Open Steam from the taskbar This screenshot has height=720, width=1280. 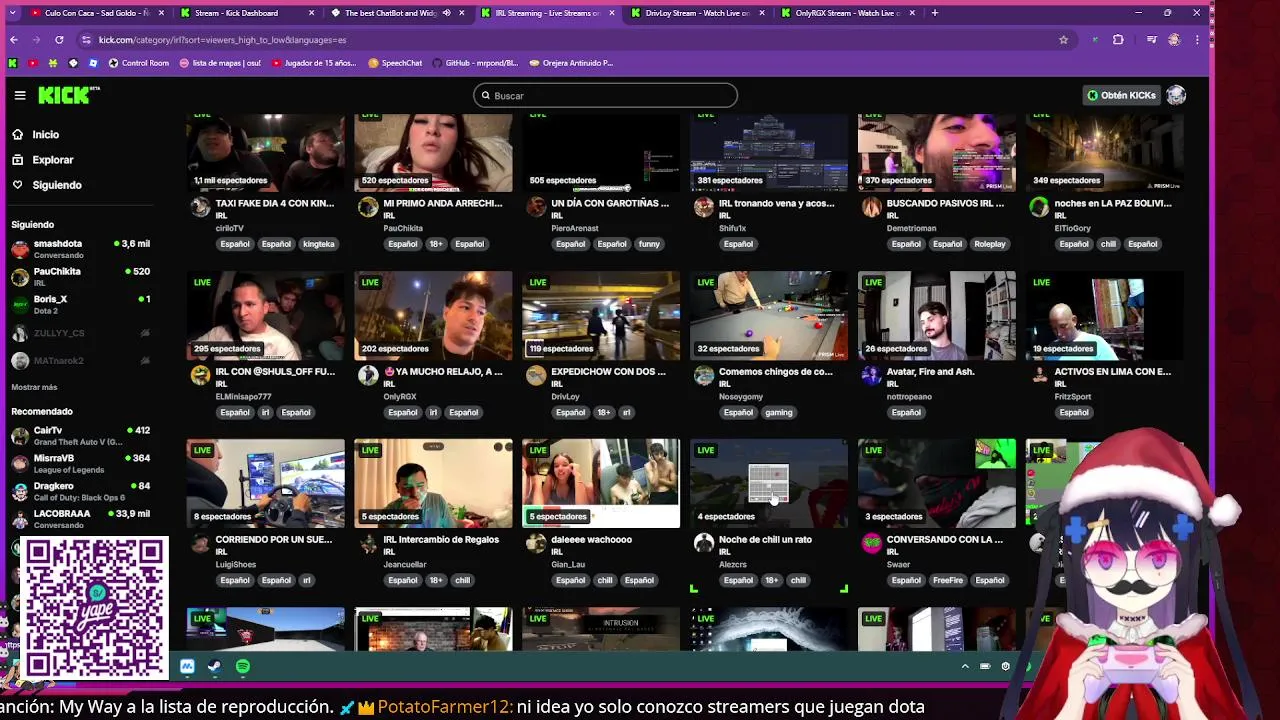[x=214, y=666]
